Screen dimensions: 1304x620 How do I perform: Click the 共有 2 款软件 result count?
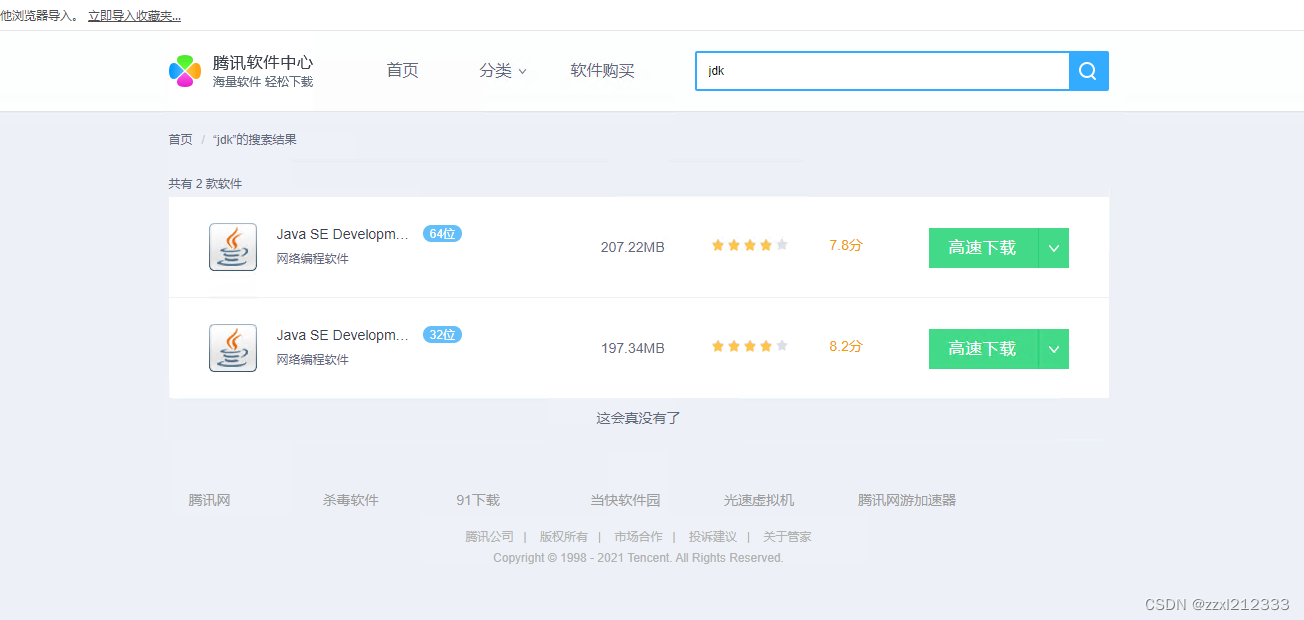point(205,184)
